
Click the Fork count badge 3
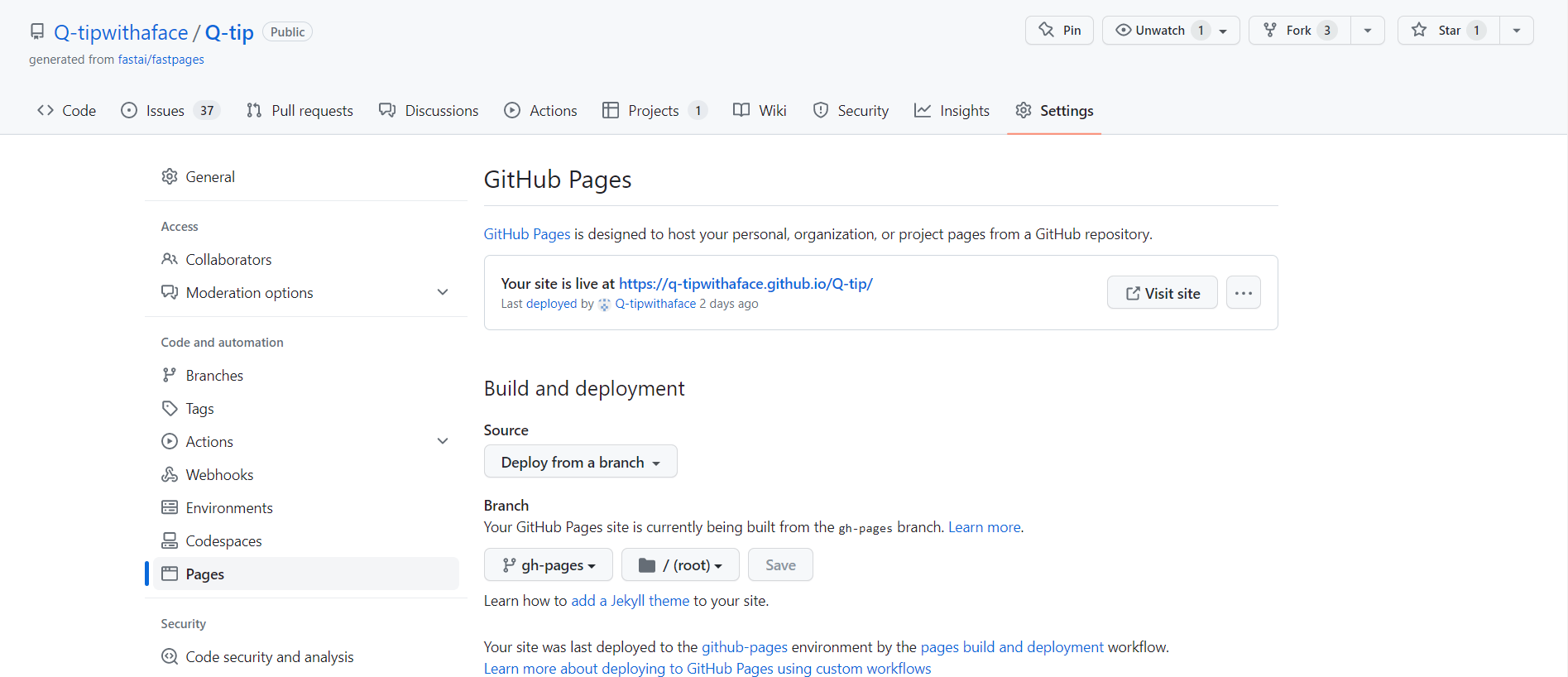pos(1327,31)
